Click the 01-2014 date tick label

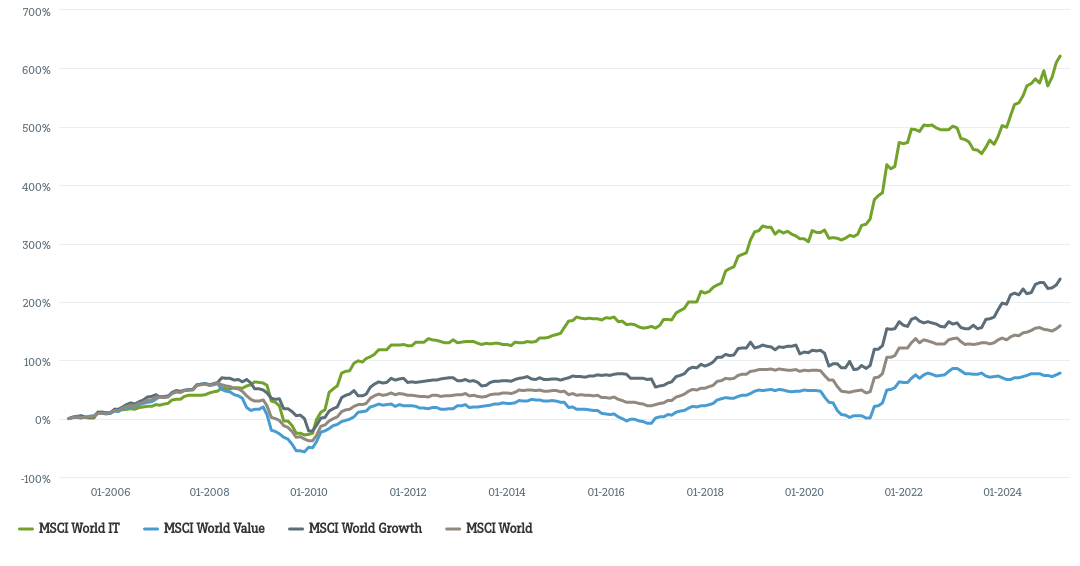coord(507,492)
